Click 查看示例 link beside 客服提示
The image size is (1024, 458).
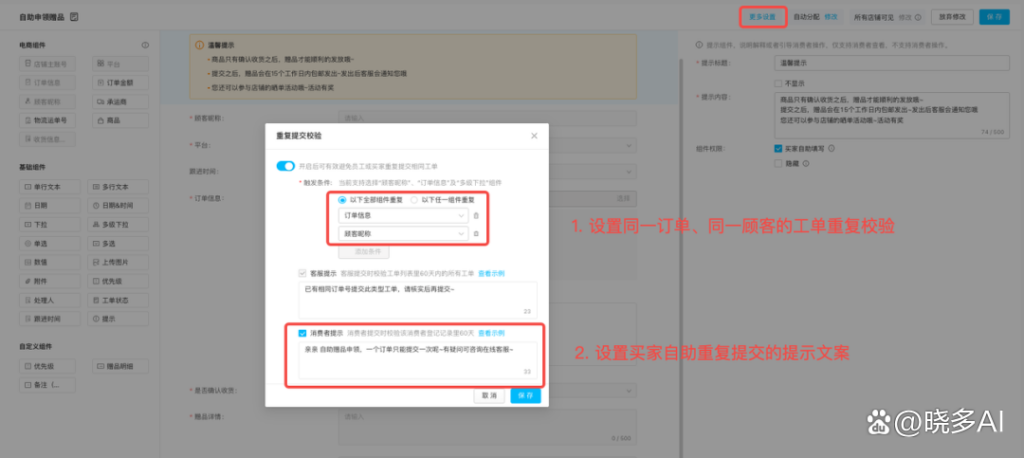[491, 273]
